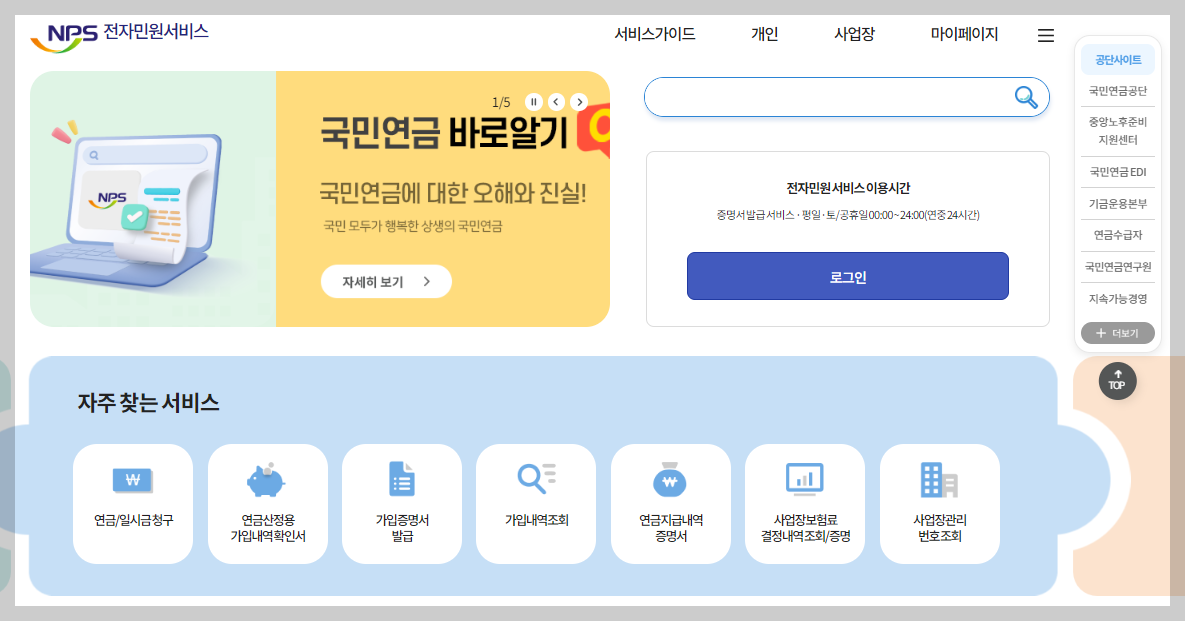Select the 공단사이트 sidebar tab

1118,60
